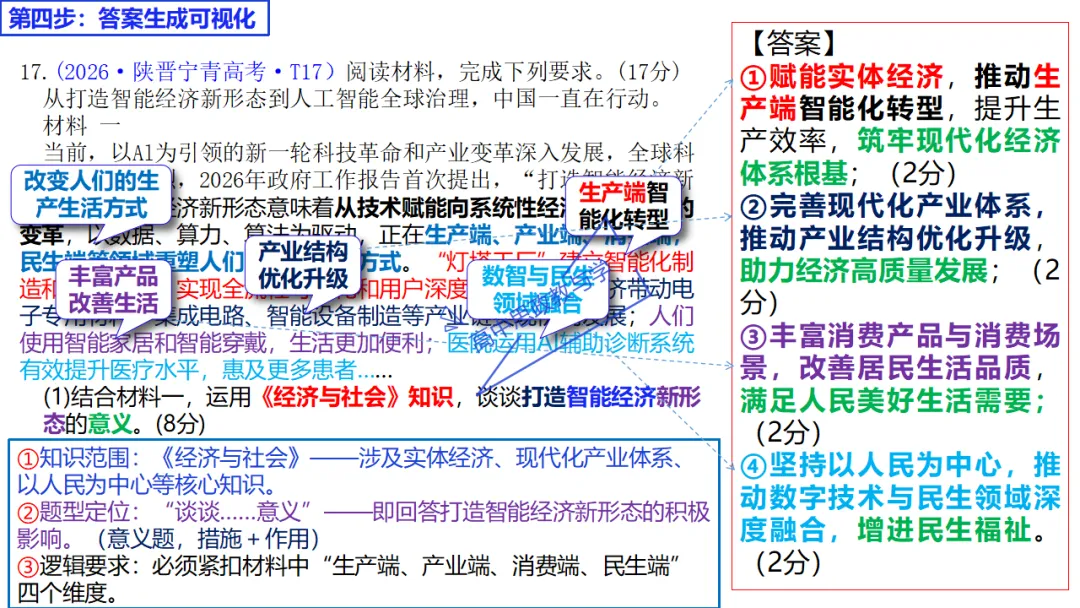Select the green phrase '增进民生福祉'
This screenshot has height=608, width=1080.
tap(944, 530)
